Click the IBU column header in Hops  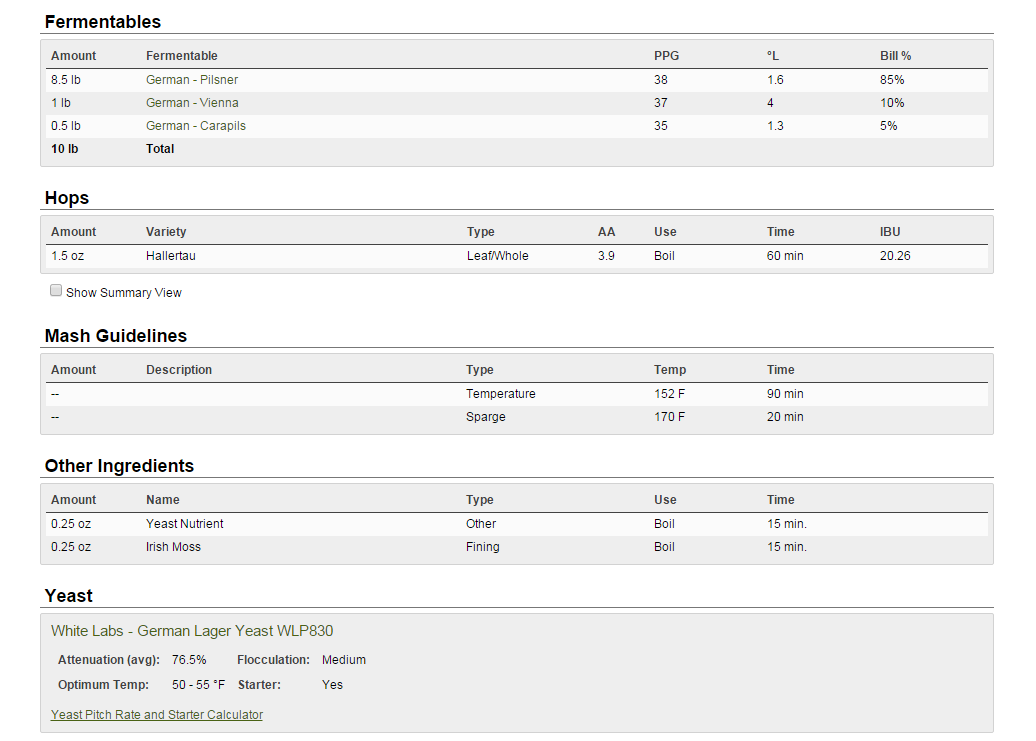coord(890,232)
